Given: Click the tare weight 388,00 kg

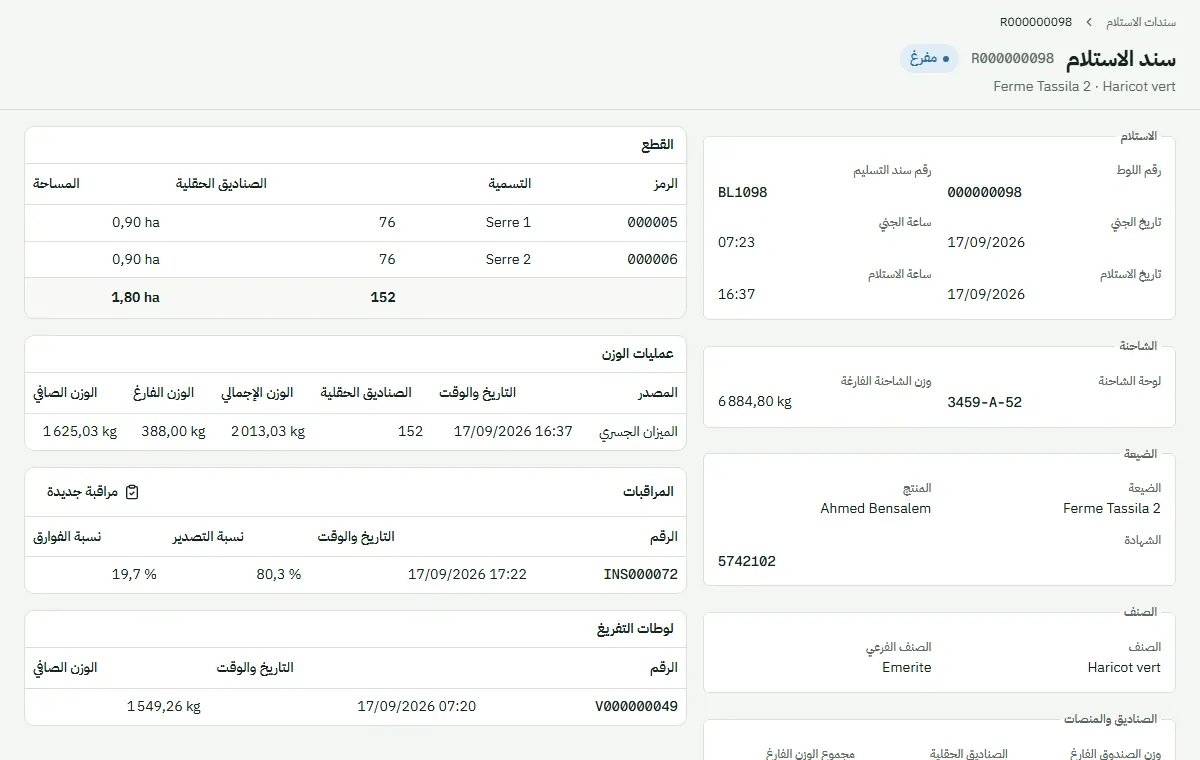Looking at the screenshot, I should (x=173, y=431).
